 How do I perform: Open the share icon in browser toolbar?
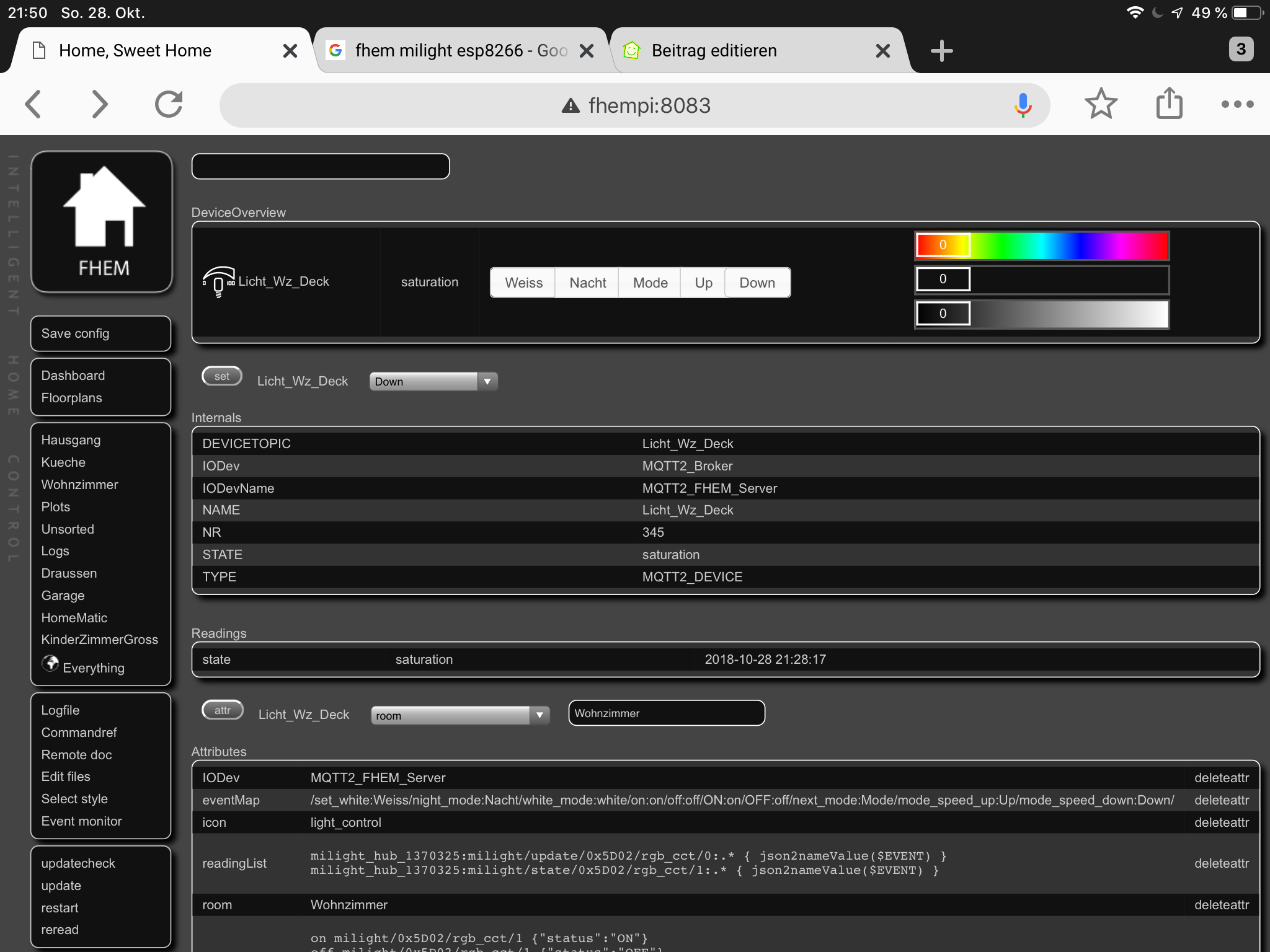(x=1169, y=104)
